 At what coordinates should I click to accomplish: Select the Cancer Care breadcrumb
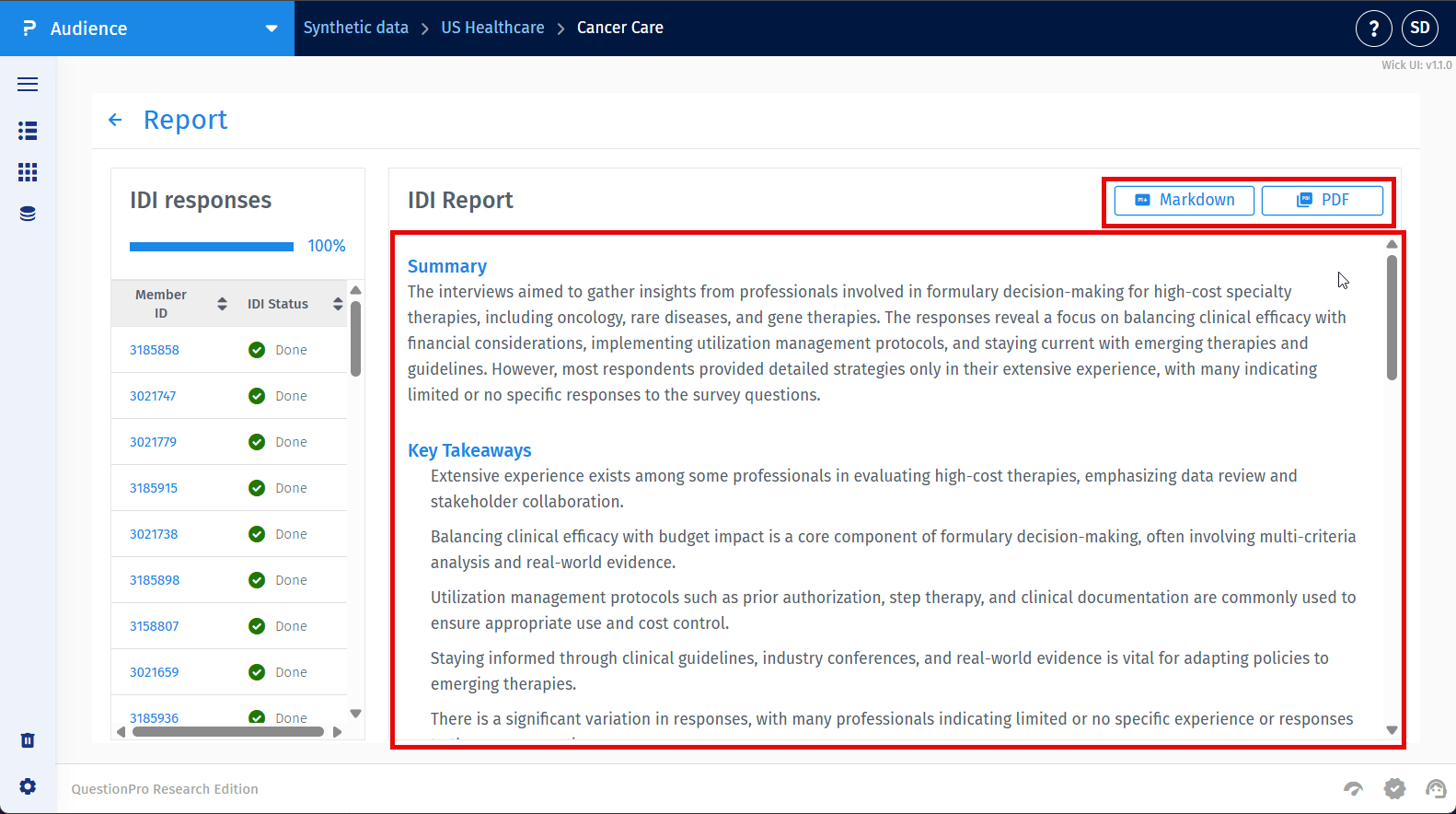[620, 28]
